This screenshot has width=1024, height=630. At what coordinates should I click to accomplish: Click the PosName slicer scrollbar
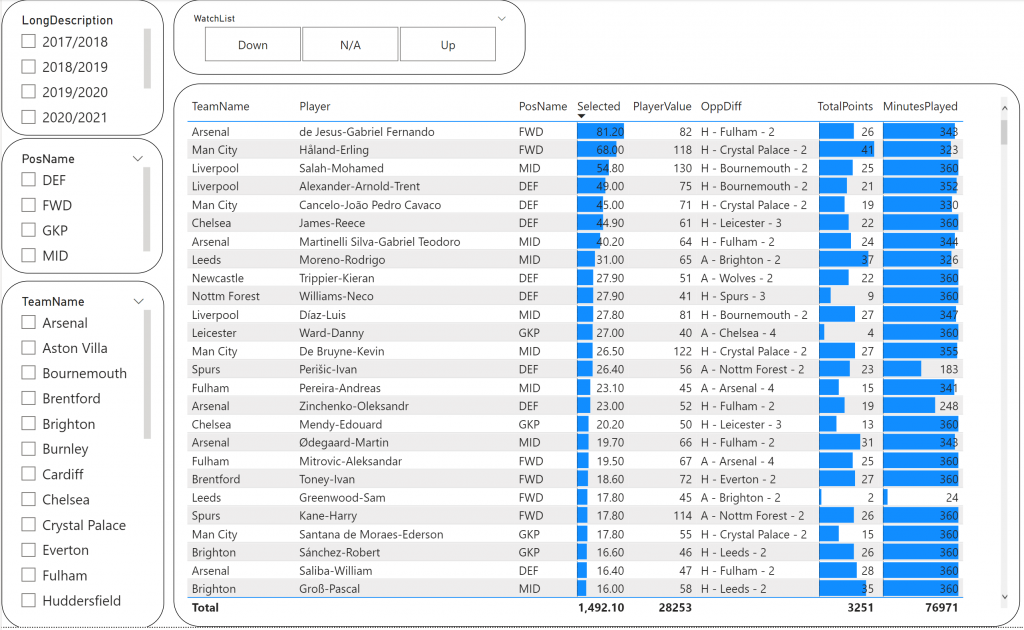(x=147, y=209)
